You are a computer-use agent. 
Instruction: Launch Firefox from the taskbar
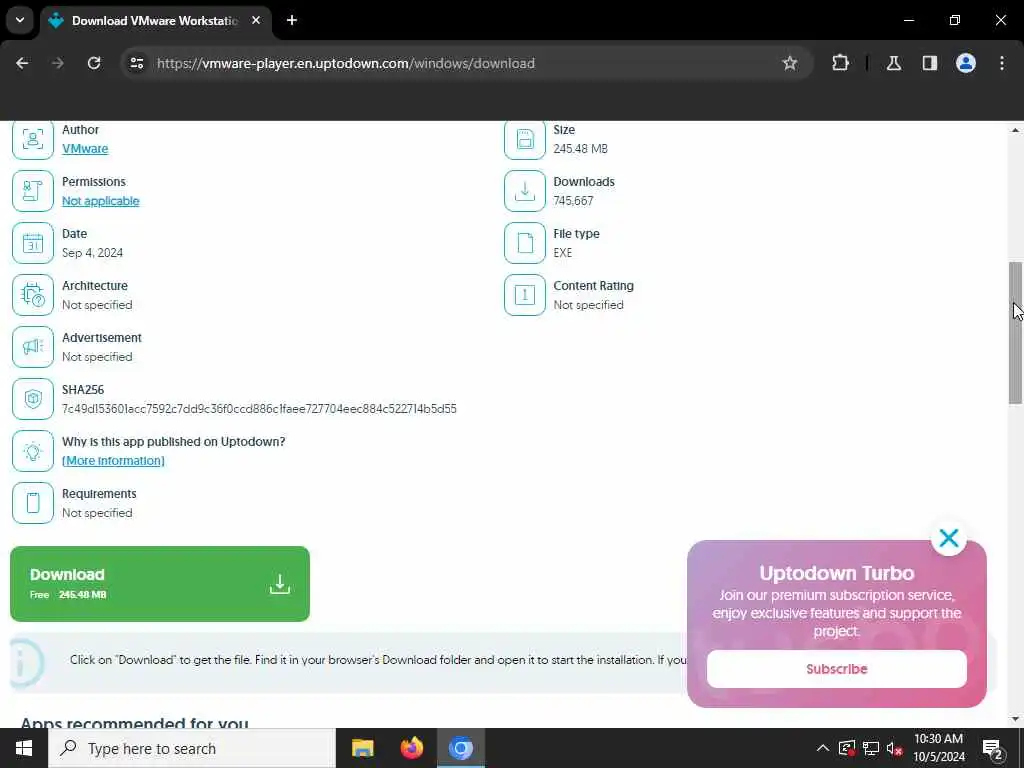point(411,748)
